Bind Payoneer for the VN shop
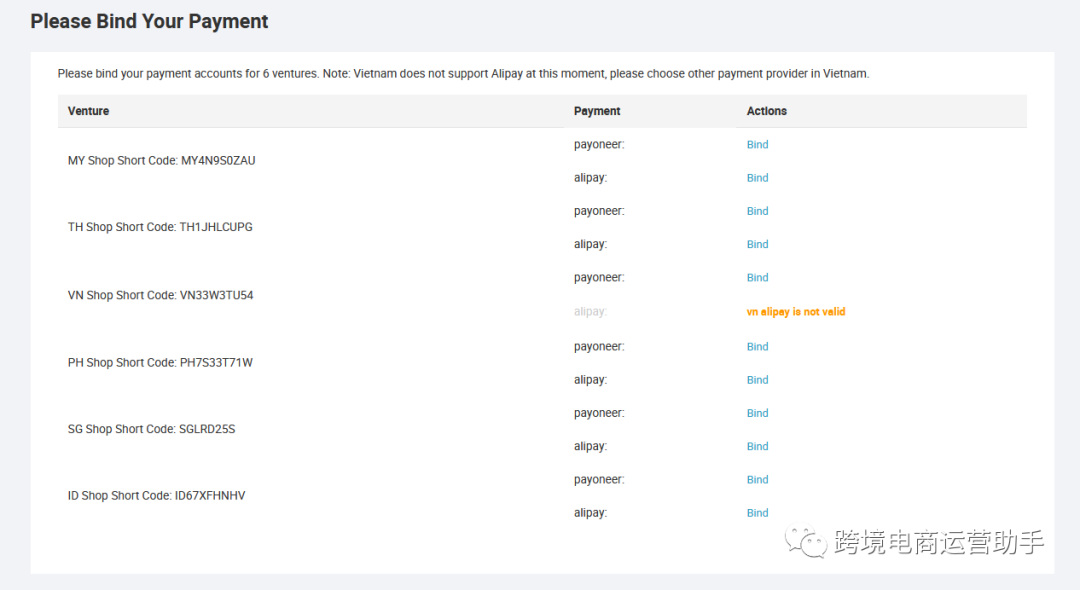The width and height of the screenshot is (1080, 590). click(757, 278)
